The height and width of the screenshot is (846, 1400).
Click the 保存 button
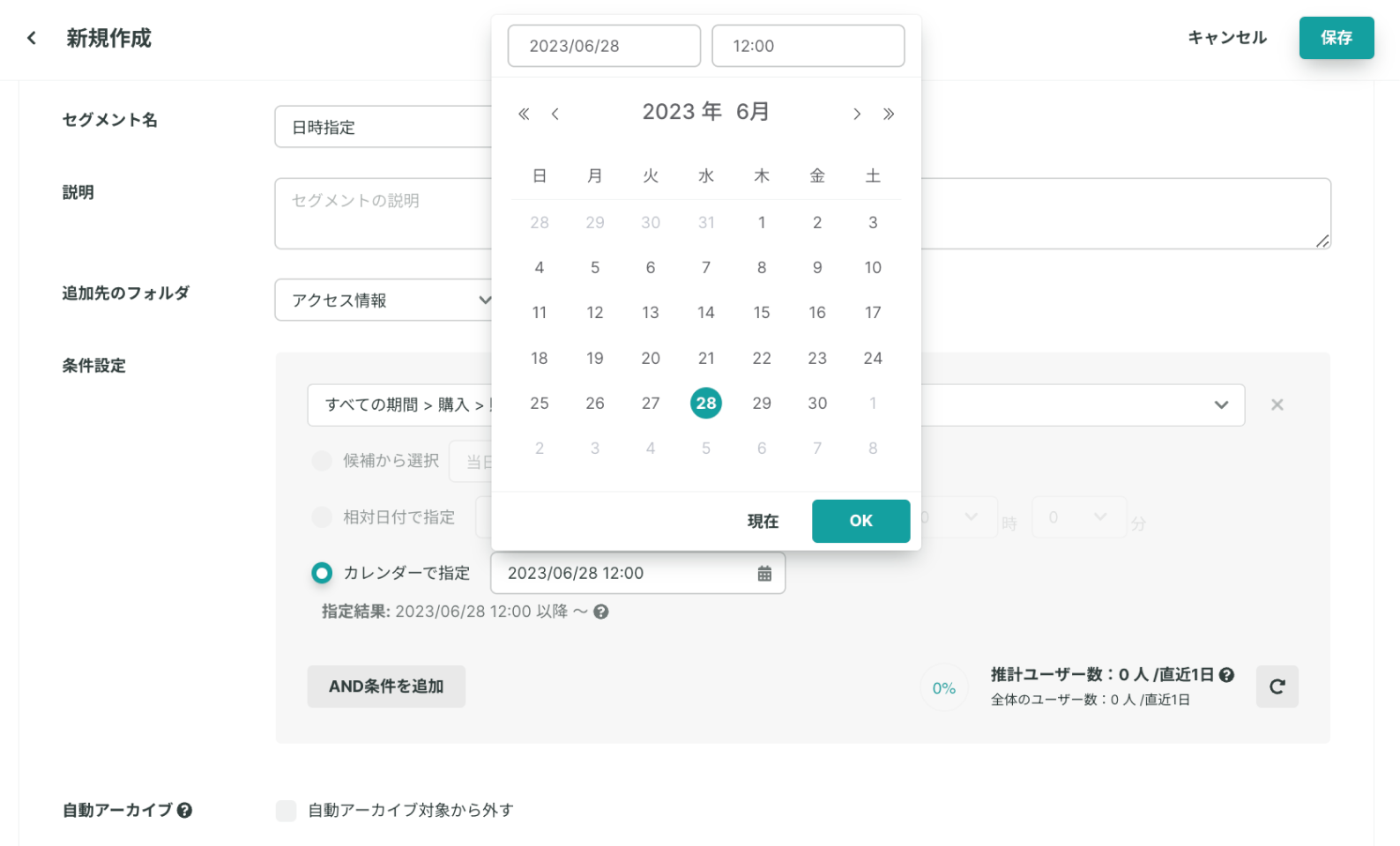click(x=1337, y=38)
